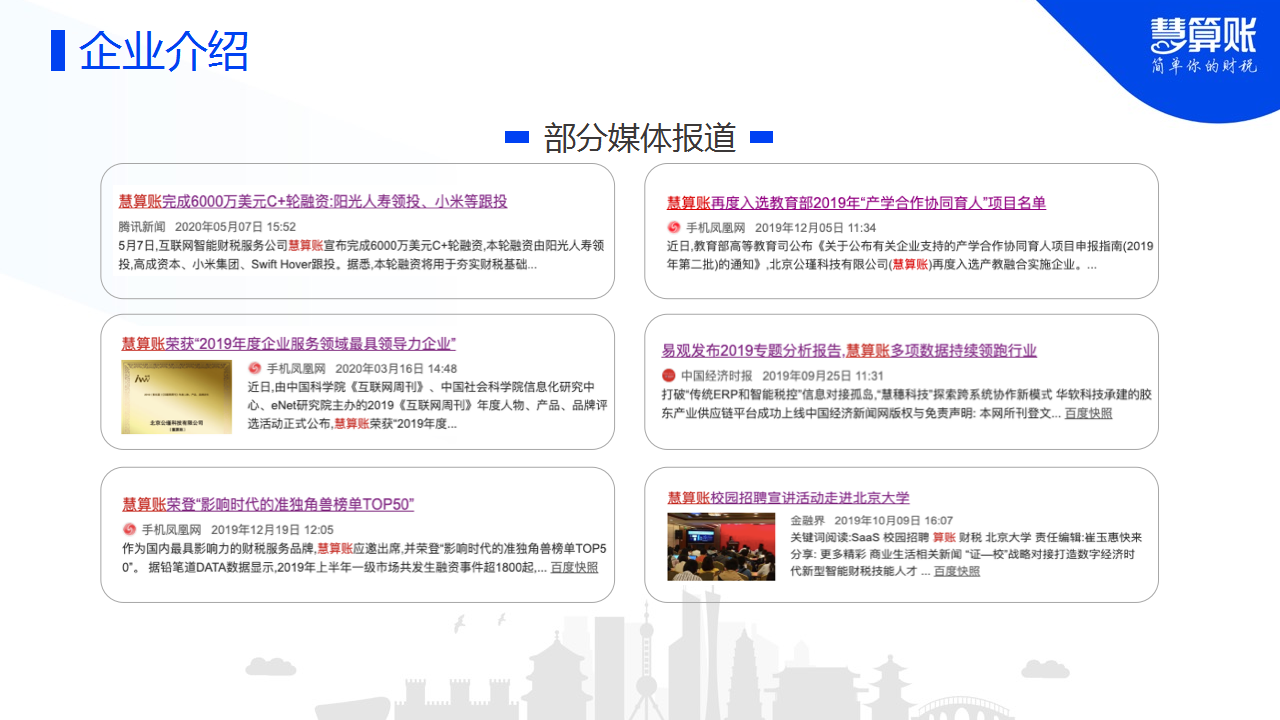Click snippet text starting 近日,由中国科学院《互联网周刊》
Viewport: 1280px width, 720px height.
pyautogui.click(x=428, y=405)
